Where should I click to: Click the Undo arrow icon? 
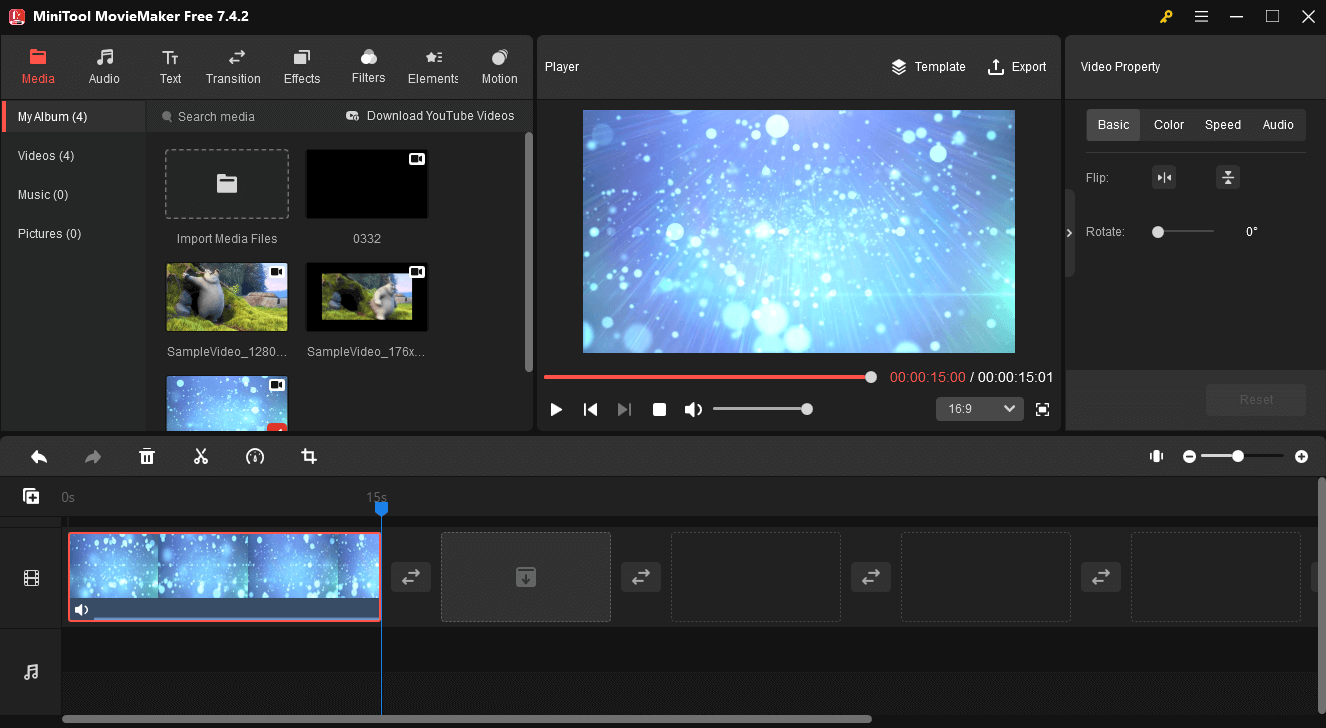pyautogui.click(x=39, y=457)
